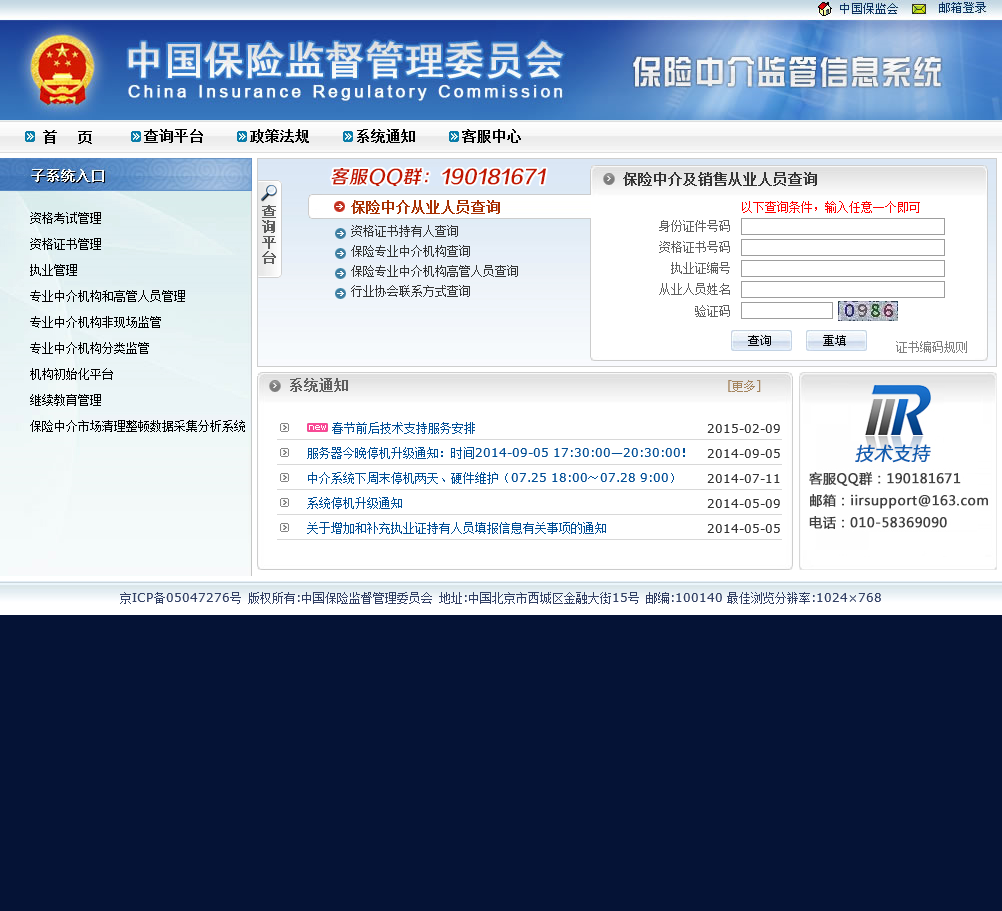Open 专业中介机构非现场监管 subsystem
1002x911 pixels.
point(96,323)
